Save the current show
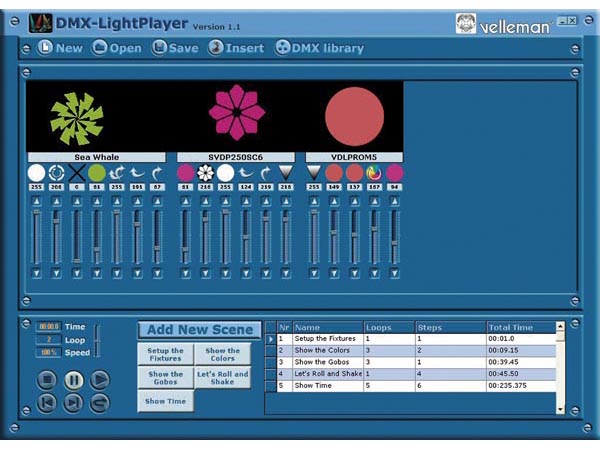This screenshot has width=600, height=450. (175, 48)
